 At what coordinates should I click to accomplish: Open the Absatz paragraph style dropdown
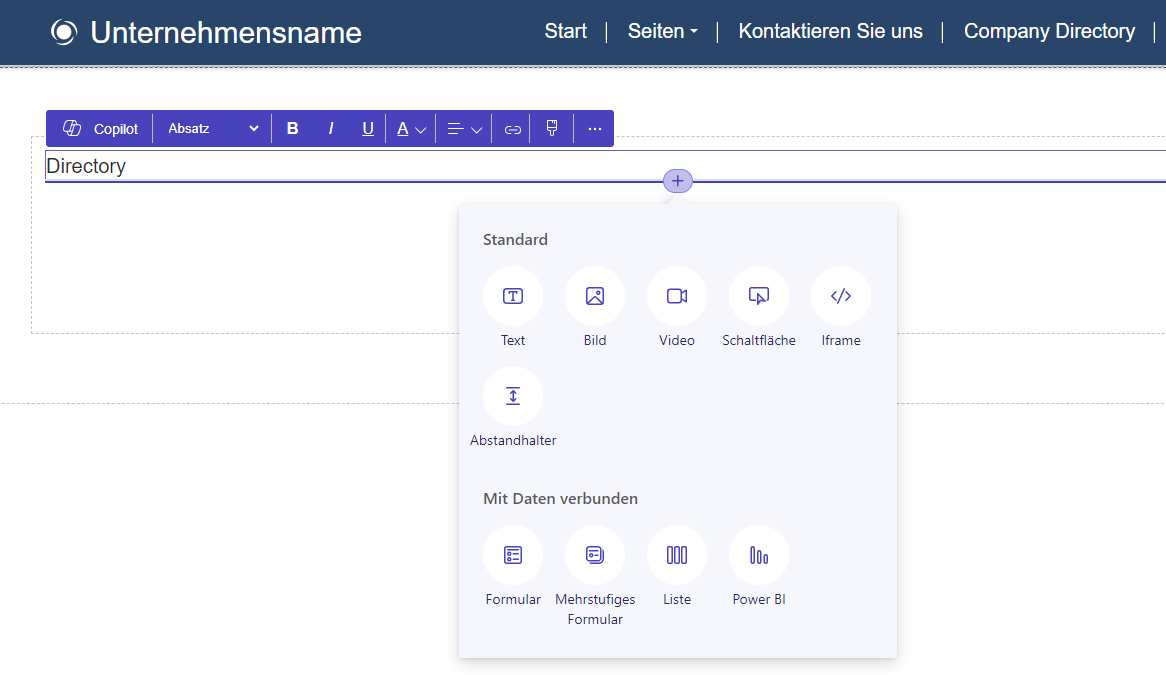(x=211, y=128)
